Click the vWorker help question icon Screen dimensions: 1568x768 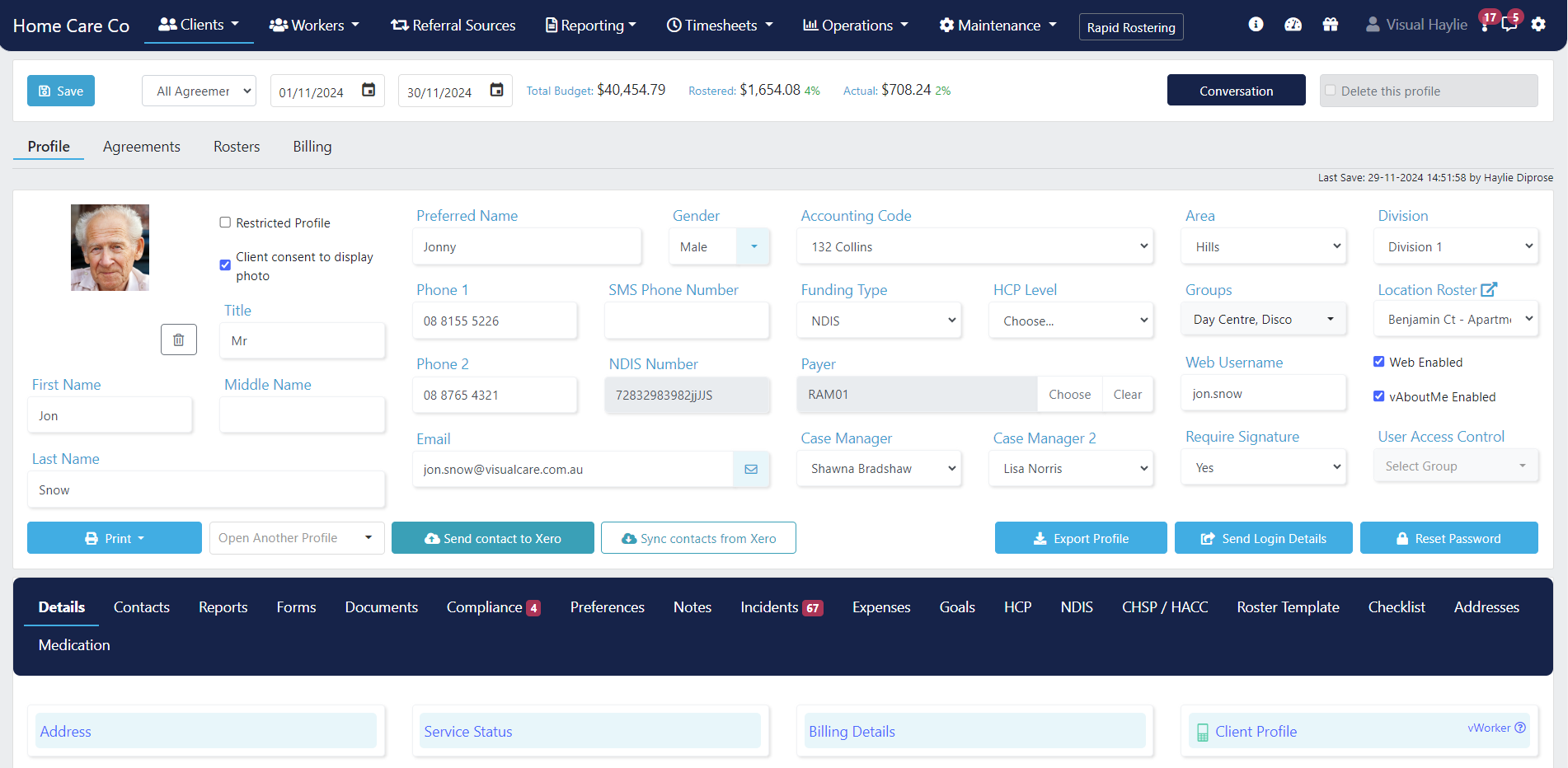1520,728
